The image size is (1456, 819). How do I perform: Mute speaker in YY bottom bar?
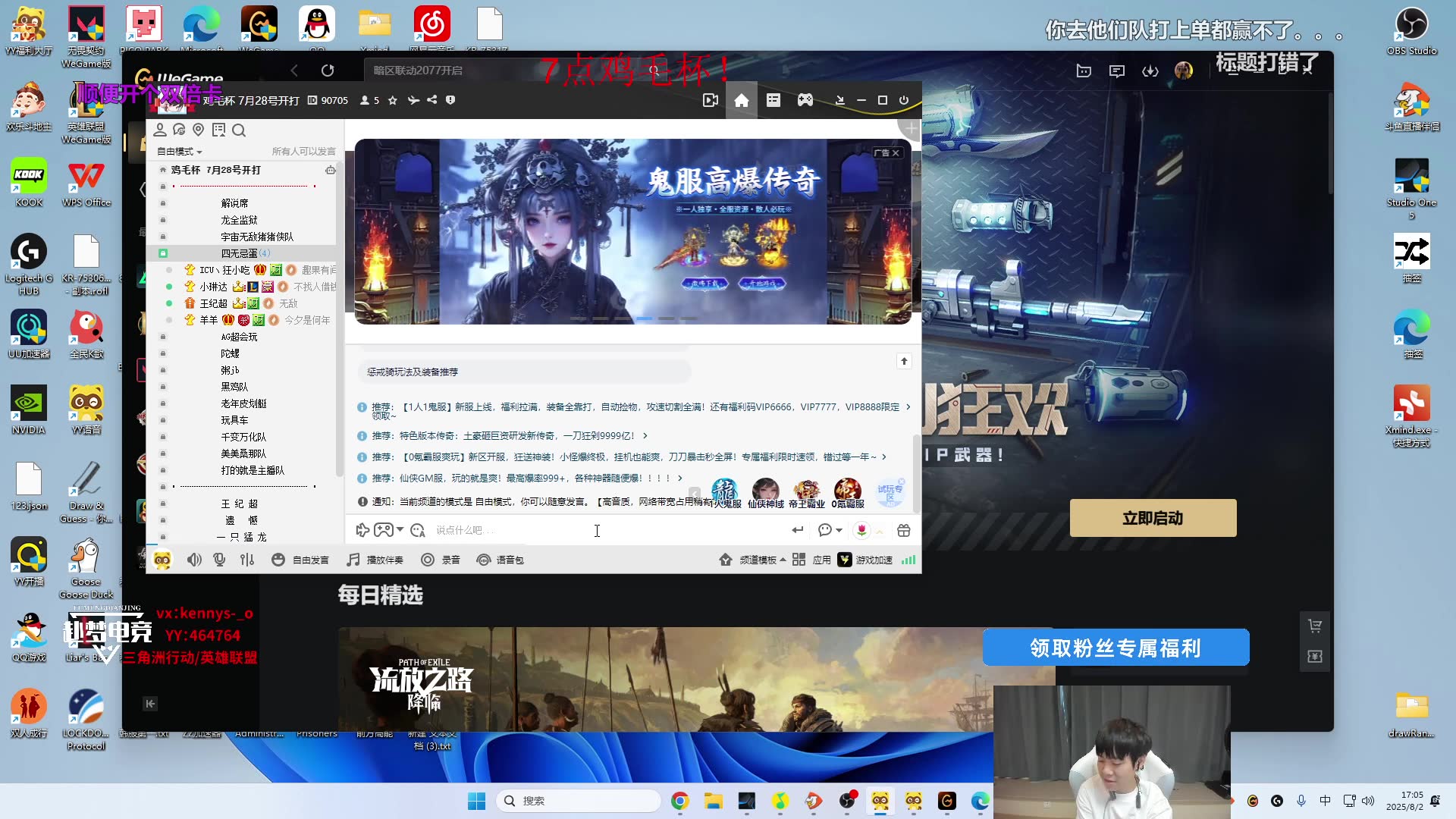[194, 560]
